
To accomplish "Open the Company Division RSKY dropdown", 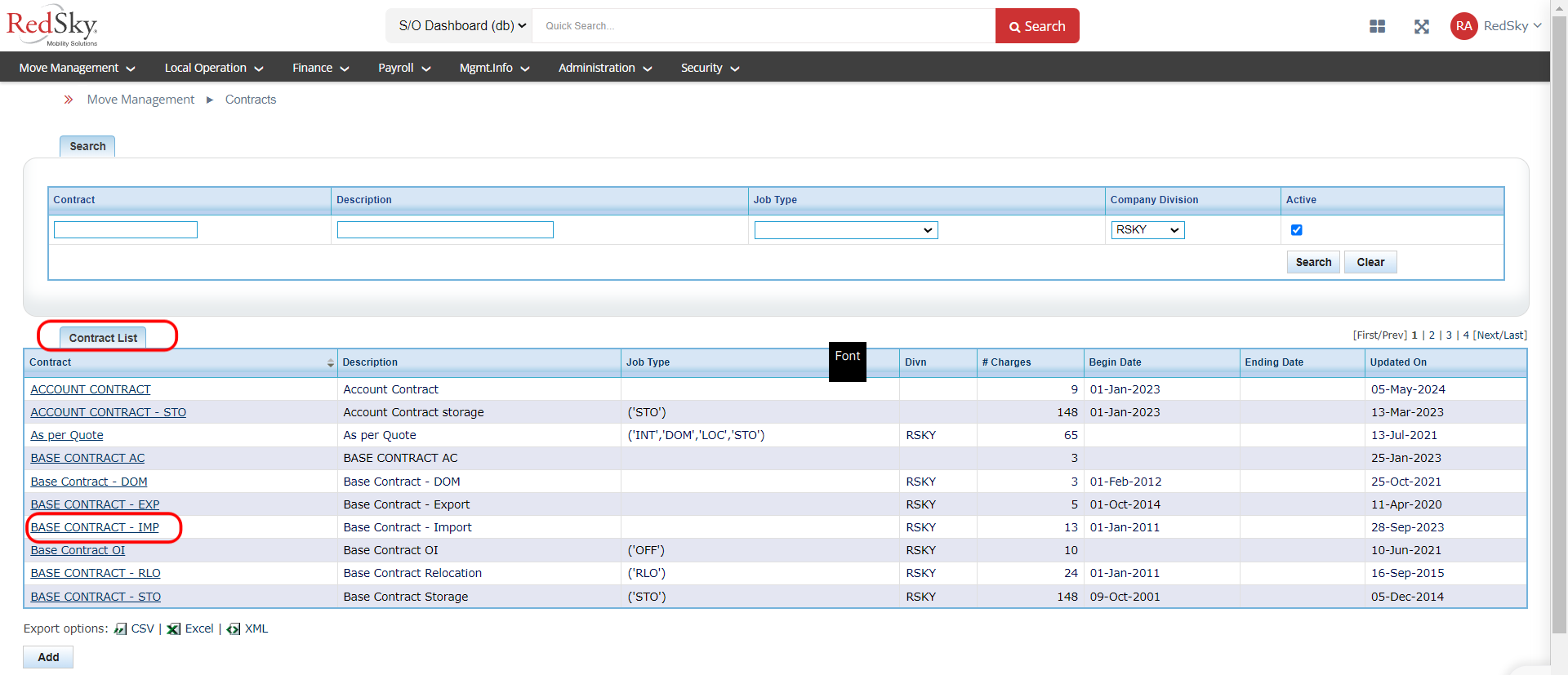I will [x=1147, y=230].
